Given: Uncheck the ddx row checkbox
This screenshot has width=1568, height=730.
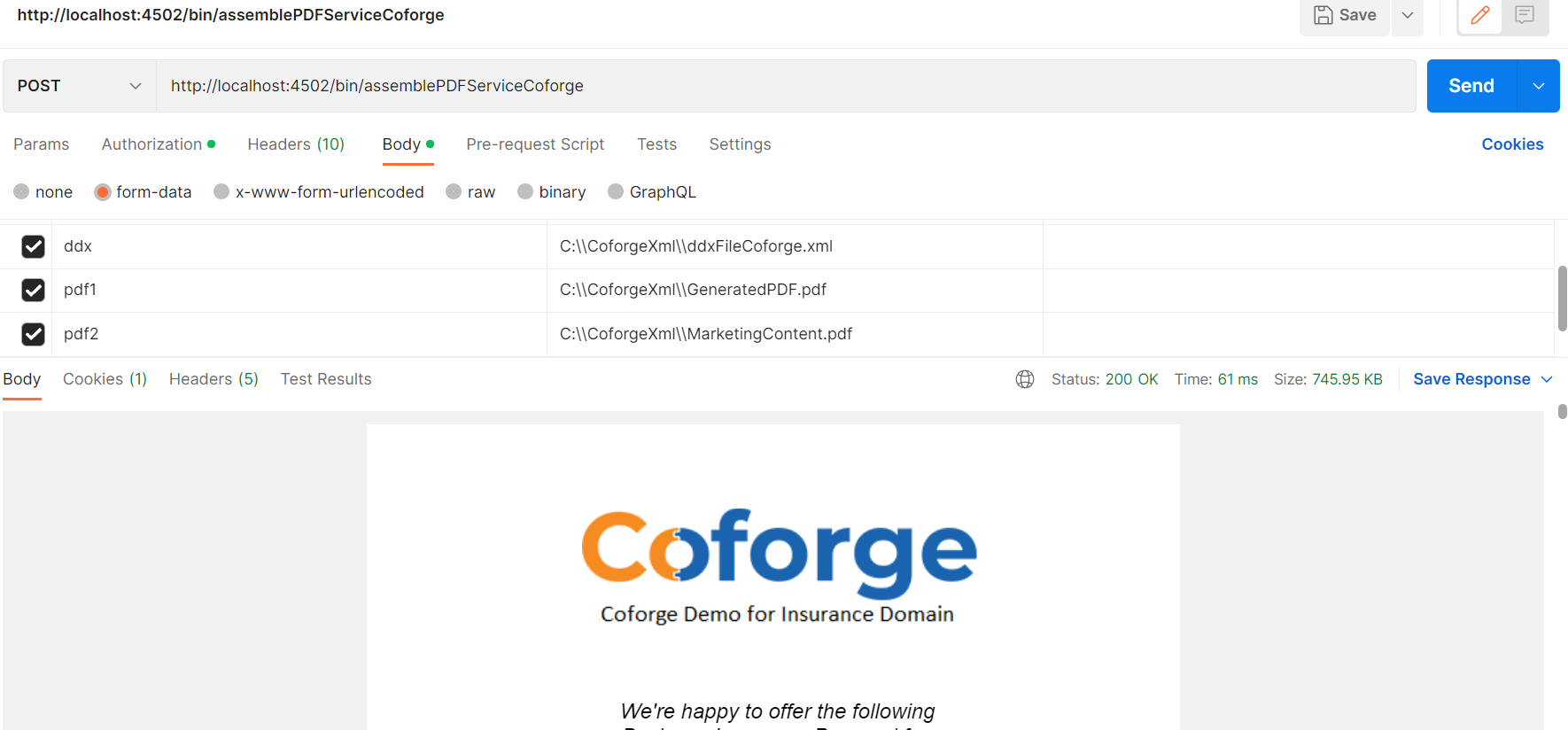Looking at the screenshot, I should (33, 246).
